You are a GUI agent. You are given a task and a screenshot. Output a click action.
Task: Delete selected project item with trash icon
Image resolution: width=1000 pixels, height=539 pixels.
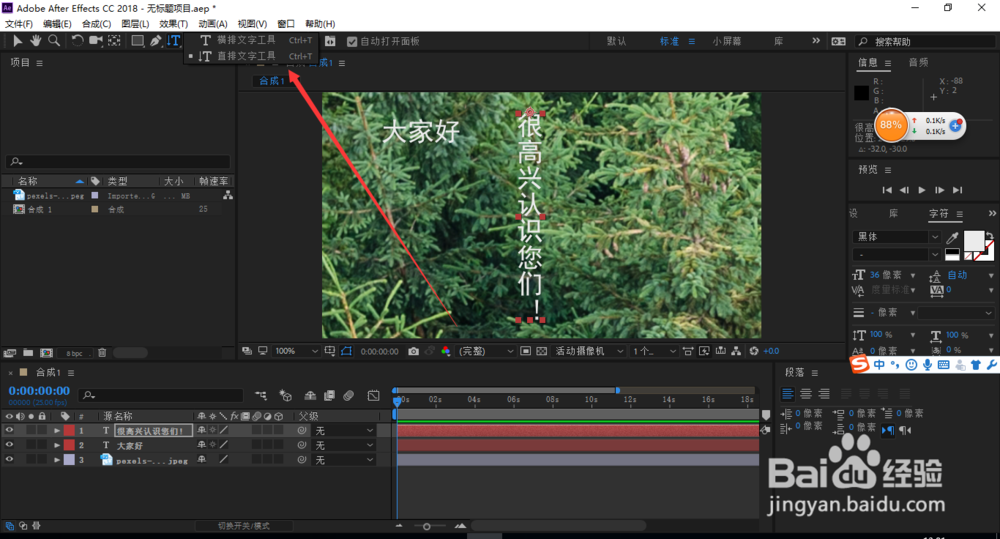[x=102, y=353]
